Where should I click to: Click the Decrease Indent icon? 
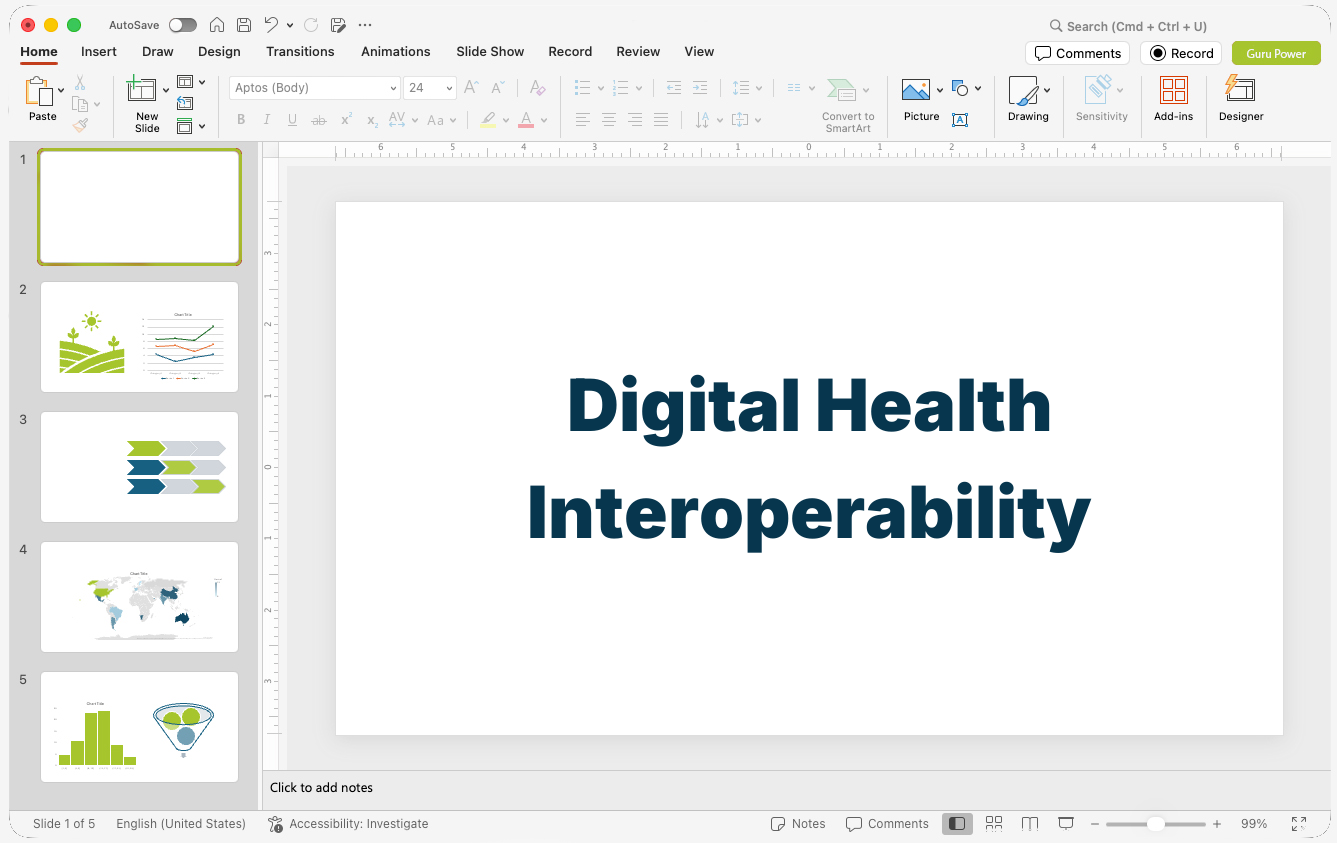click(x=674, y=88)
